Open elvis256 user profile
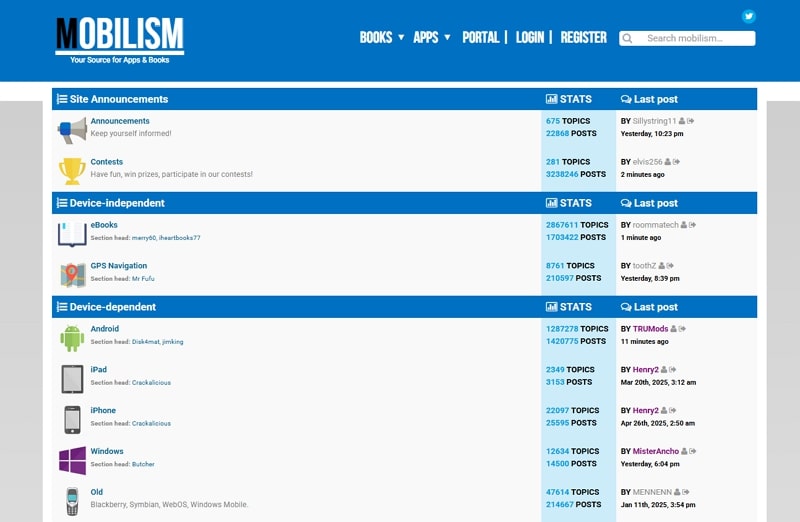 [x=647, y=162]
